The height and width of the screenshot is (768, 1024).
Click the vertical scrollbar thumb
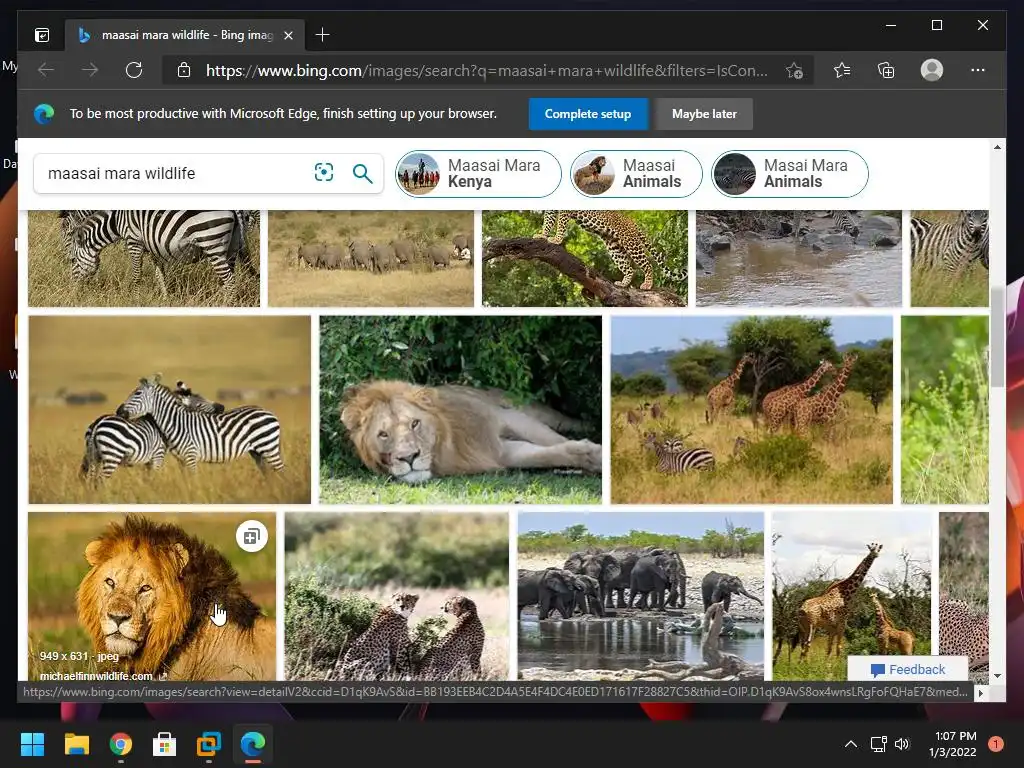click(x=998, y=337)
